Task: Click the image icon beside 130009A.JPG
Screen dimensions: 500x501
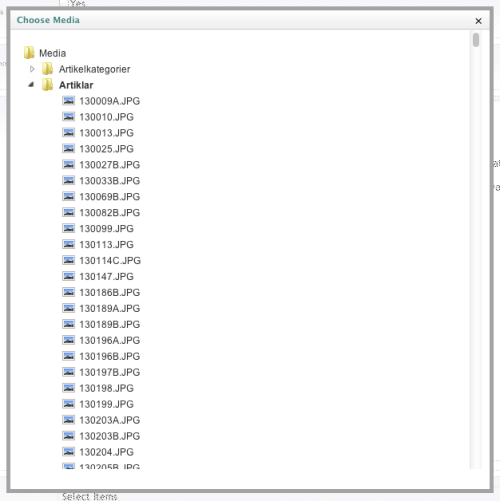Action: (x=68, y=101)
